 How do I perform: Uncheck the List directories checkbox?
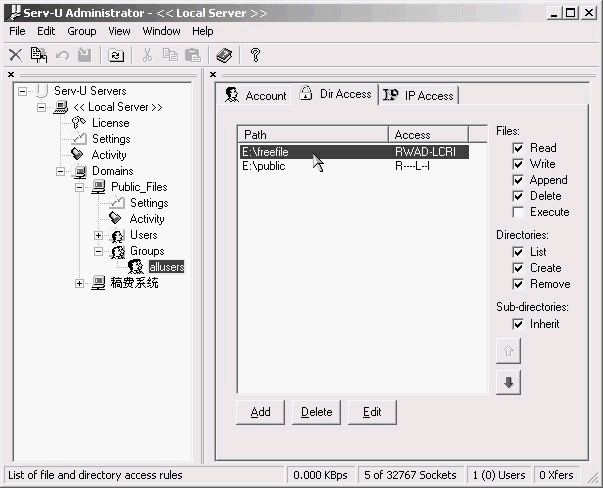[x=518, y=252]
